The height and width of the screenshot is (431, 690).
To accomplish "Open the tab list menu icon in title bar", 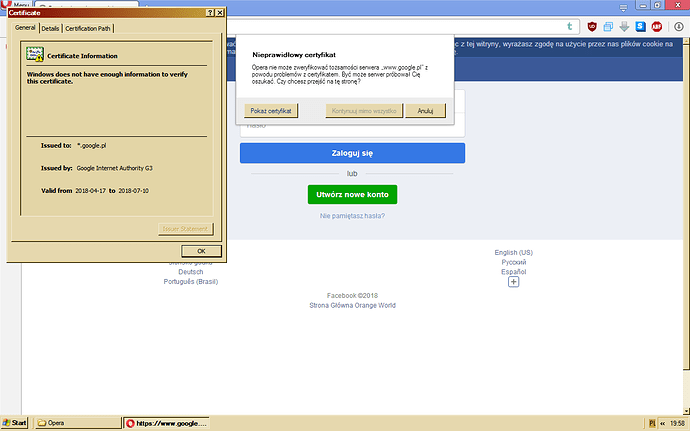I will point(623,7).
